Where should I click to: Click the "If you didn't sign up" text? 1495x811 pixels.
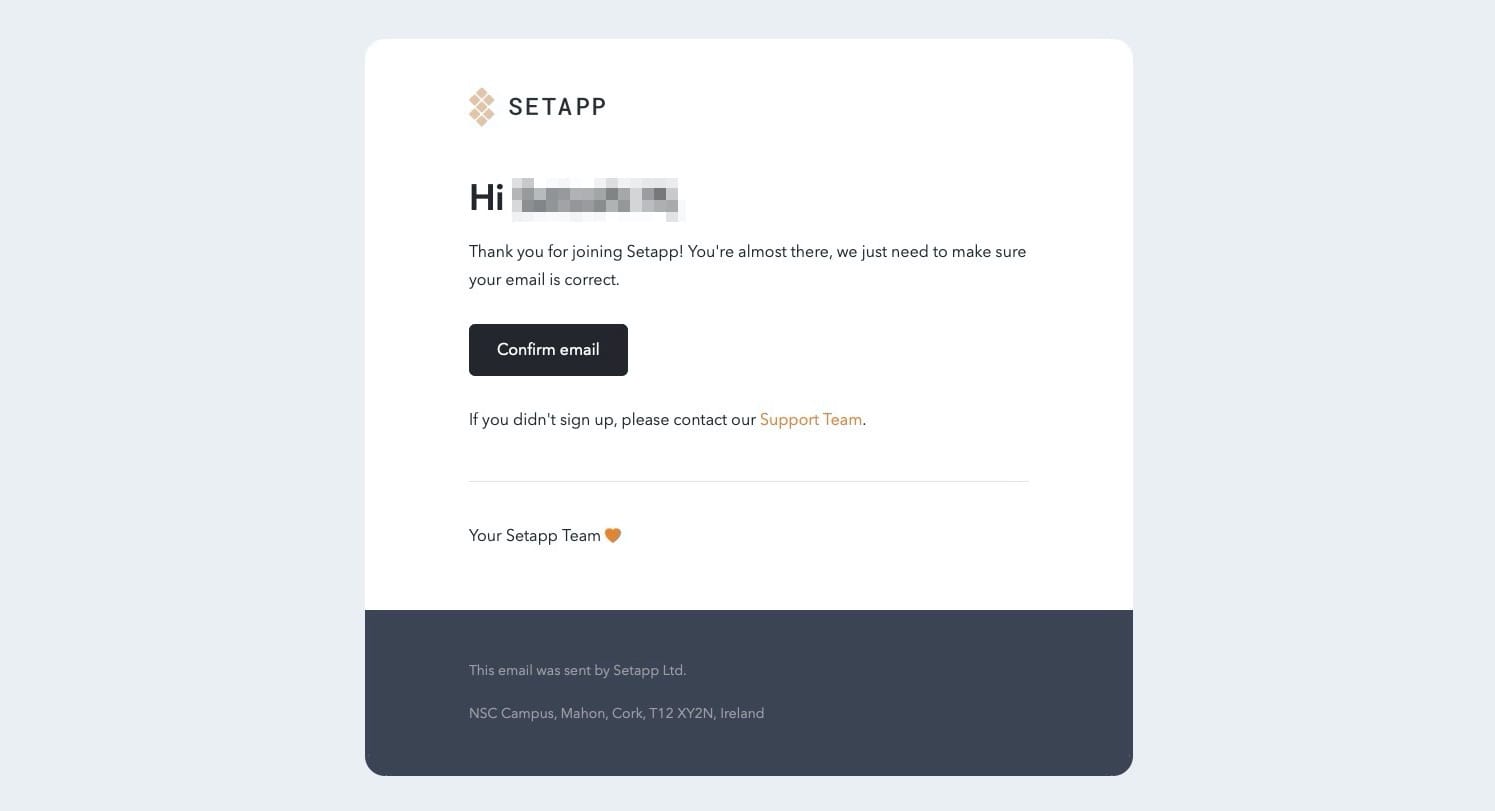pyautogui.click(x=542, y=420)
